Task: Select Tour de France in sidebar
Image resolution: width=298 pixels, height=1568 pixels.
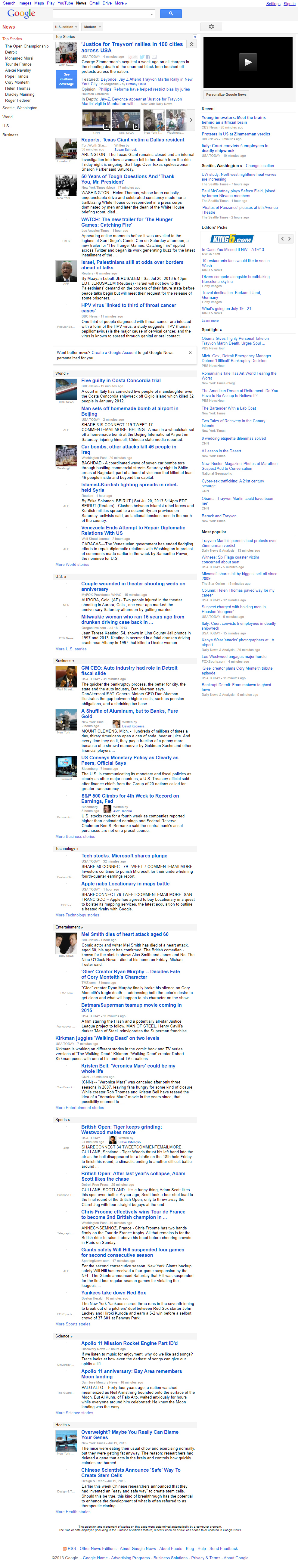Action: point(18,64)
